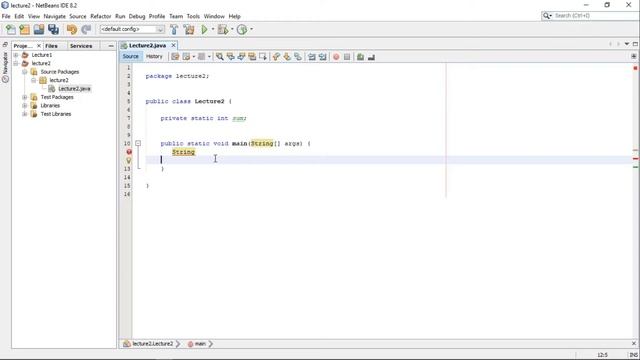Collapse the lecture2 project node
The width and height of the screenshot is (640, 360).
[16, 63]
